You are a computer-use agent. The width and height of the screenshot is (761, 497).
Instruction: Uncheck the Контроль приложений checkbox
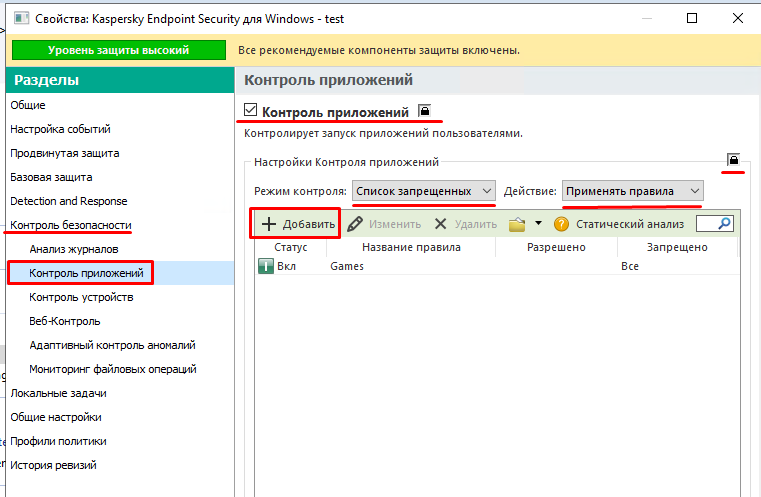[x=250, y=110]
